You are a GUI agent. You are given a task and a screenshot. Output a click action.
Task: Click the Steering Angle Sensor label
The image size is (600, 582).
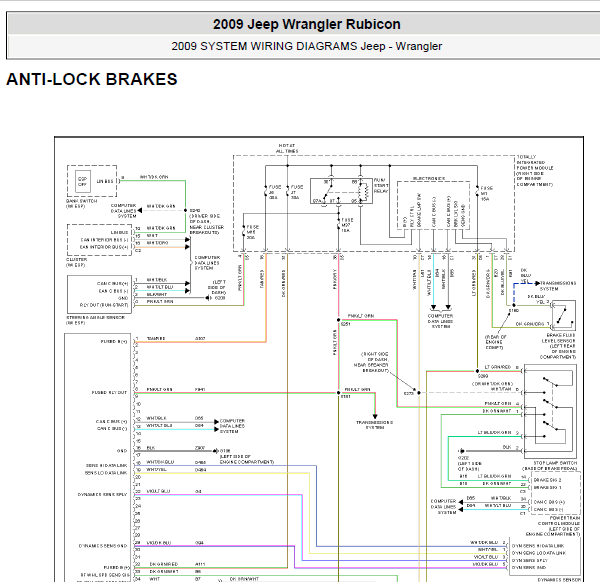coord(90,319)
